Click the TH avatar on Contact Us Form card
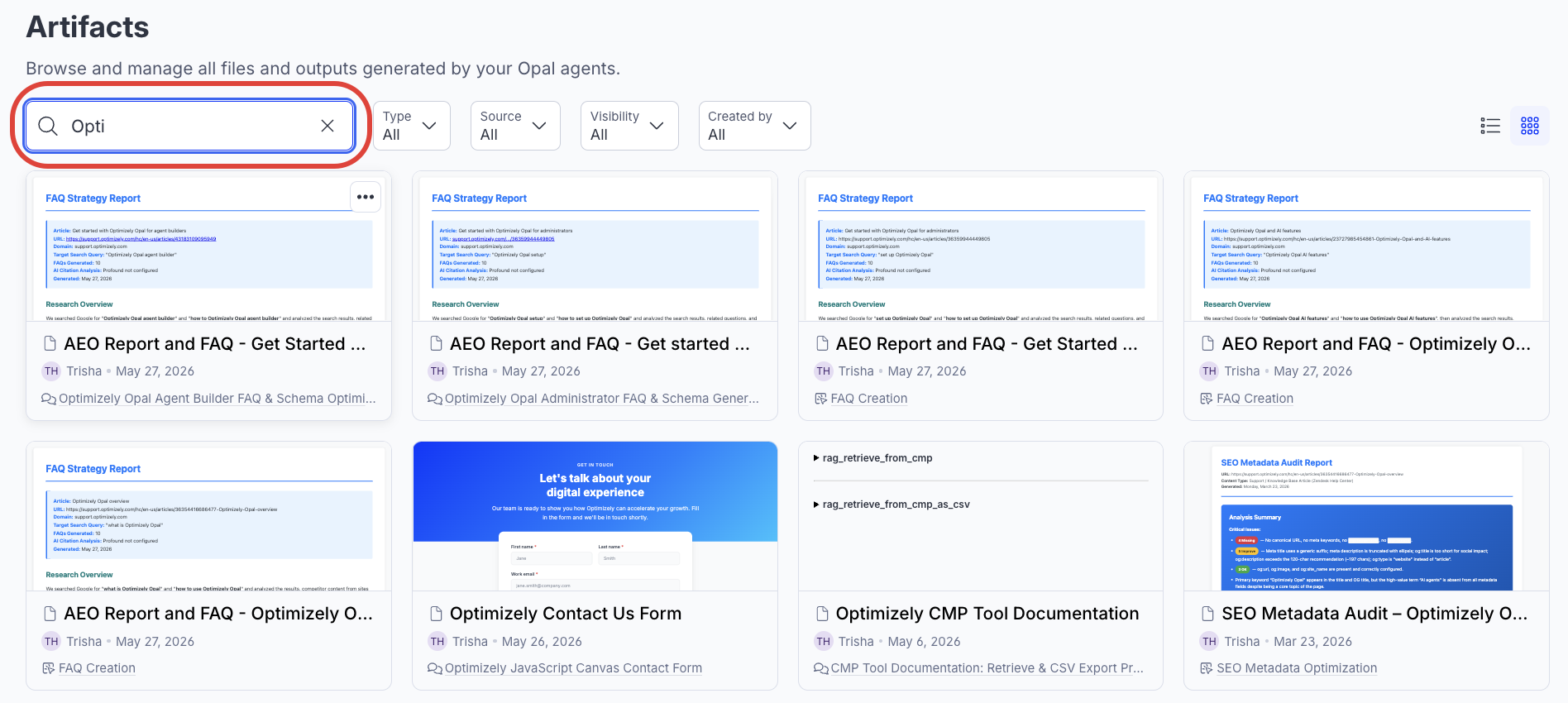This screenshot has height=703, width=1568. (437, 642)
